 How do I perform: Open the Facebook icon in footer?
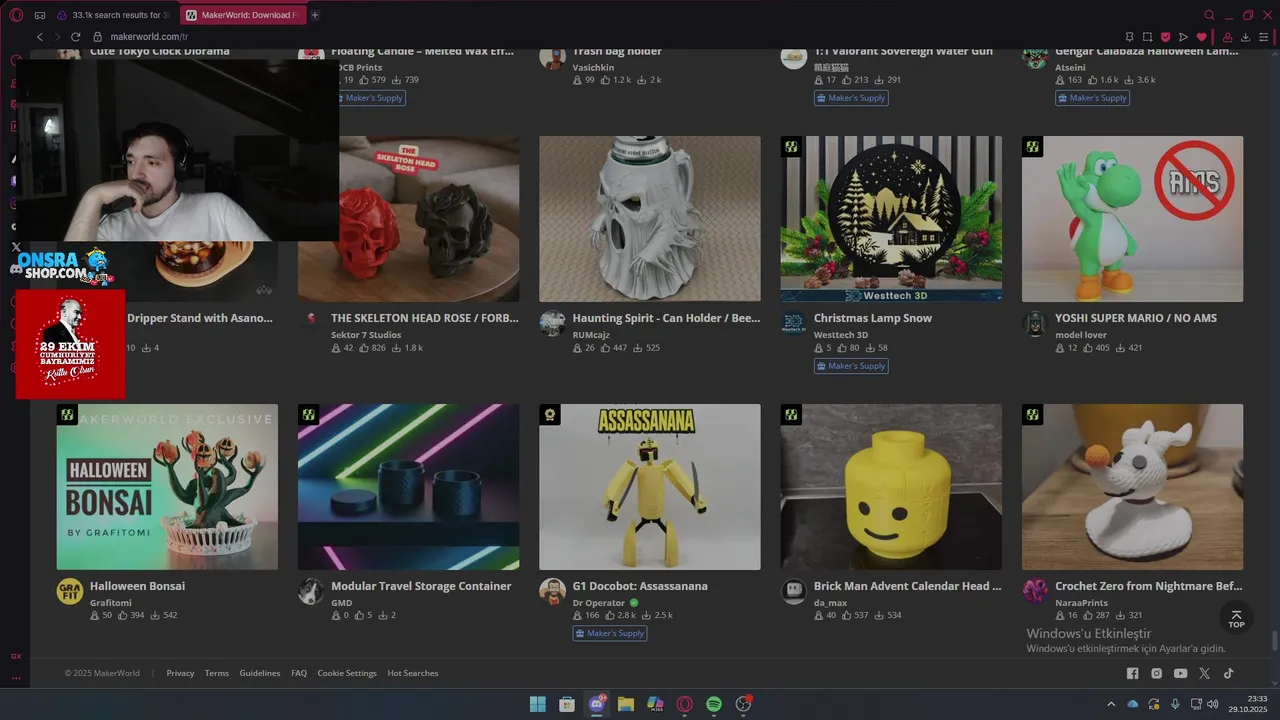click(1133, 674)
